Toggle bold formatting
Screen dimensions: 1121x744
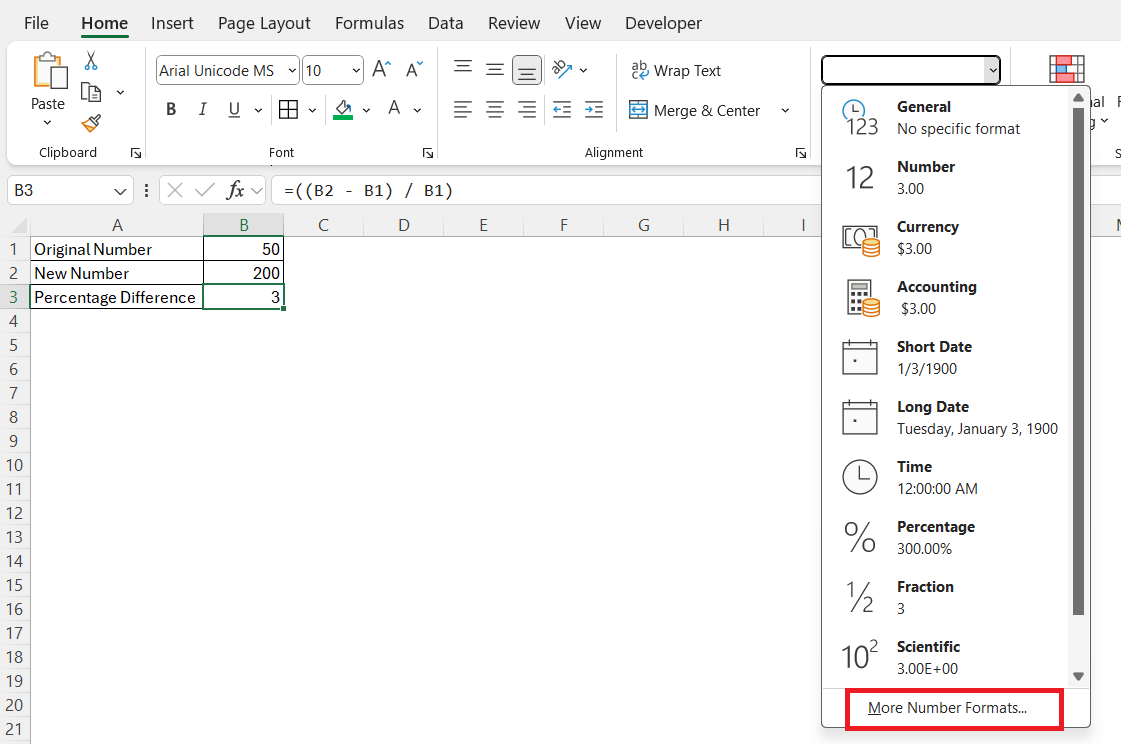point(171,109)
